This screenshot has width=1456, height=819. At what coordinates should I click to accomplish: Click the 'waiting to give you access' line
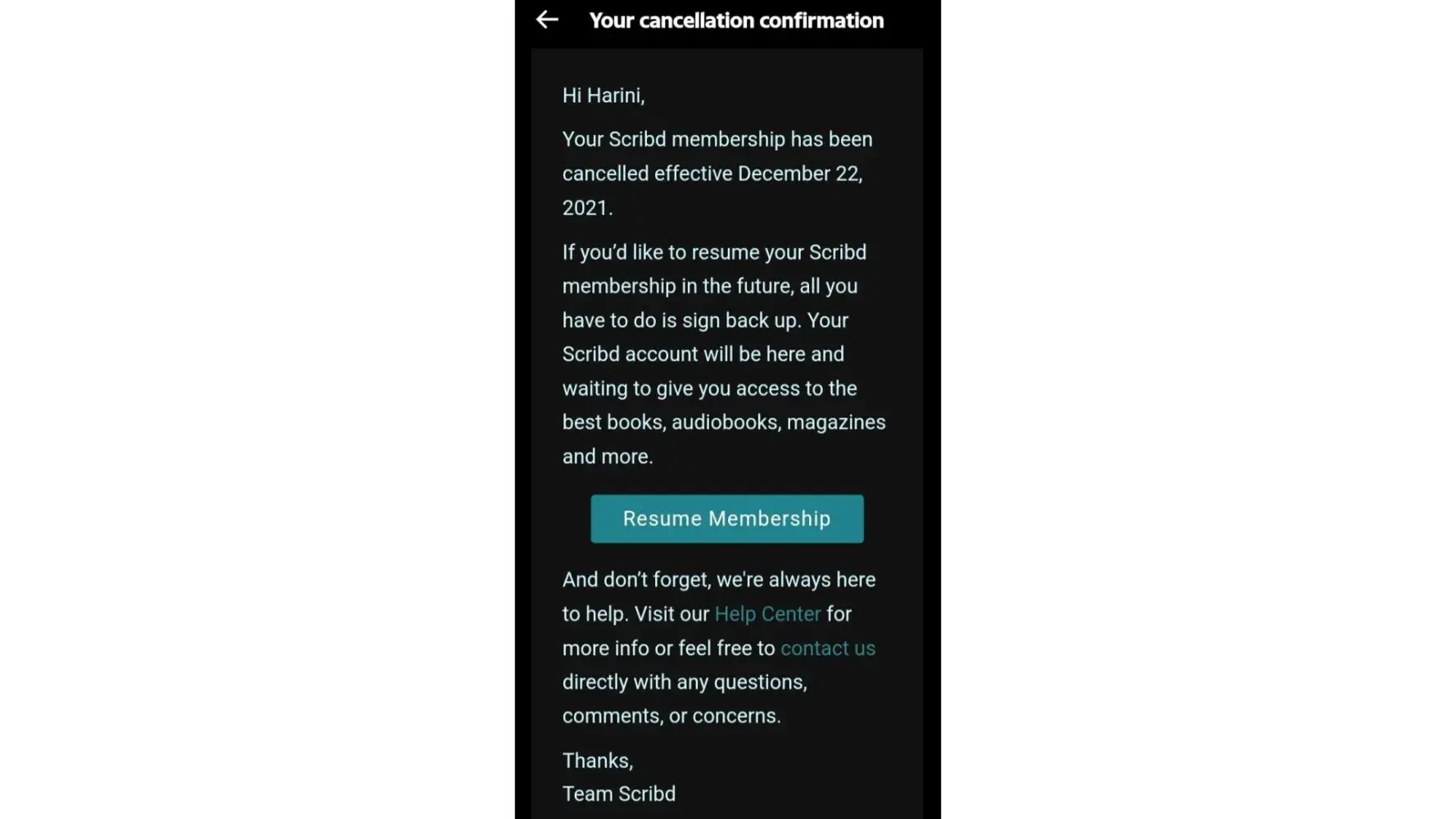pos(709,388)
